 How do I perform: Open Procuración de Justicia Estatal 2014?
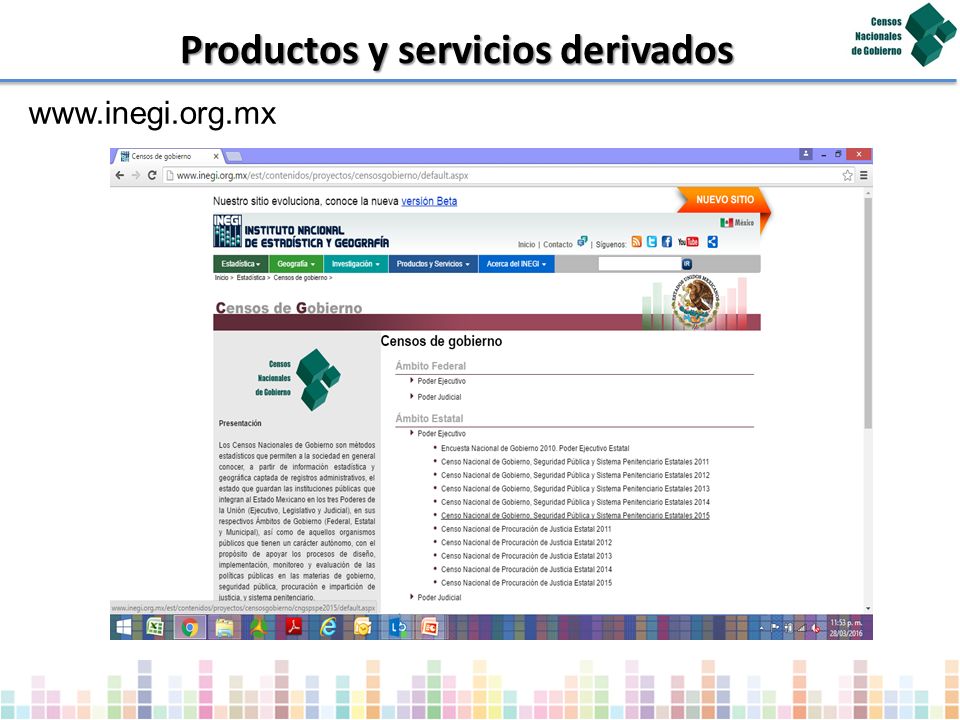526,570
